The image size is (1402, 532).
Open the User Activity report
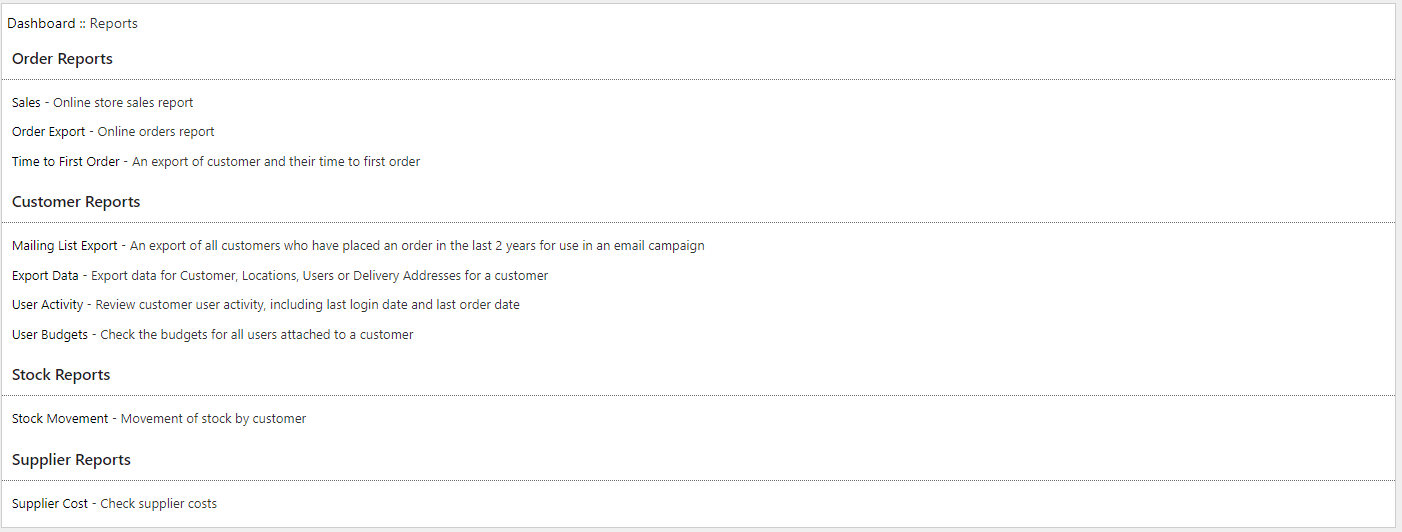tap(48, 305)
